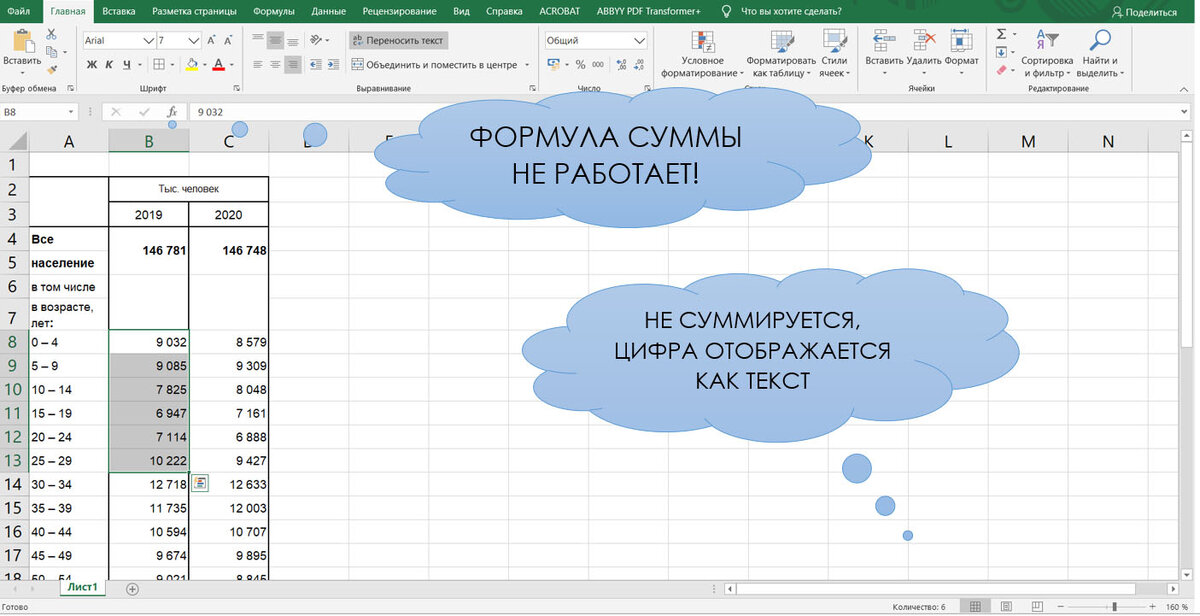Click the Insert Function fx icon
This screenshot has height=616, width=1200.
(172, 112)
